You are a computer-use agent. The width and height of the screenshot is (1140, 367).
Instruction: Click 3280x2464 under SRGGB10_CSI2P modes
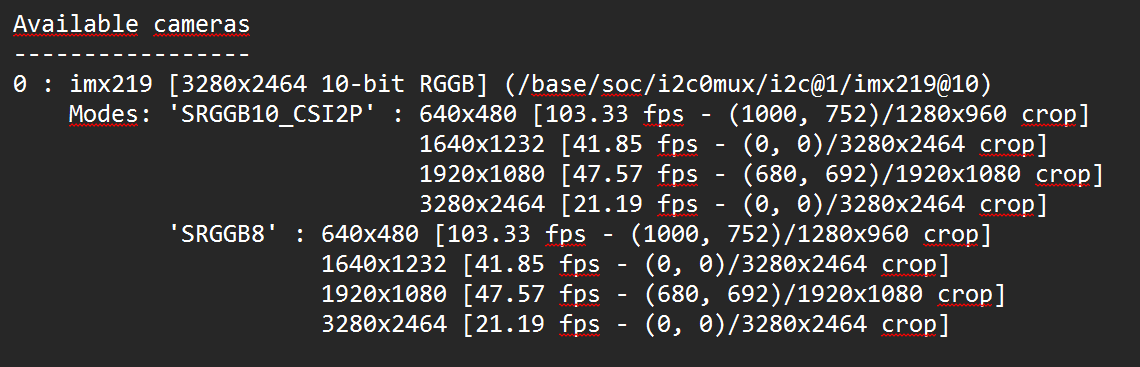(x=482, y=204)
